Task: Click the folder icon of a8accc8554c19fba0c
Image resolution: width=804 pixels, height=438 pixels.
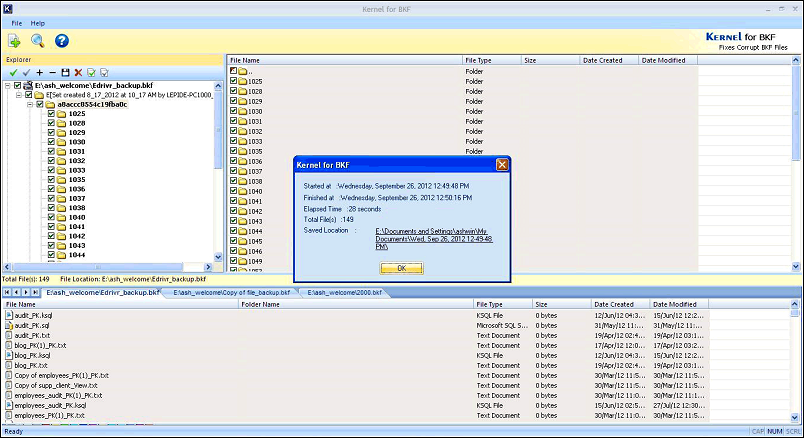Action: pos(50,105)
